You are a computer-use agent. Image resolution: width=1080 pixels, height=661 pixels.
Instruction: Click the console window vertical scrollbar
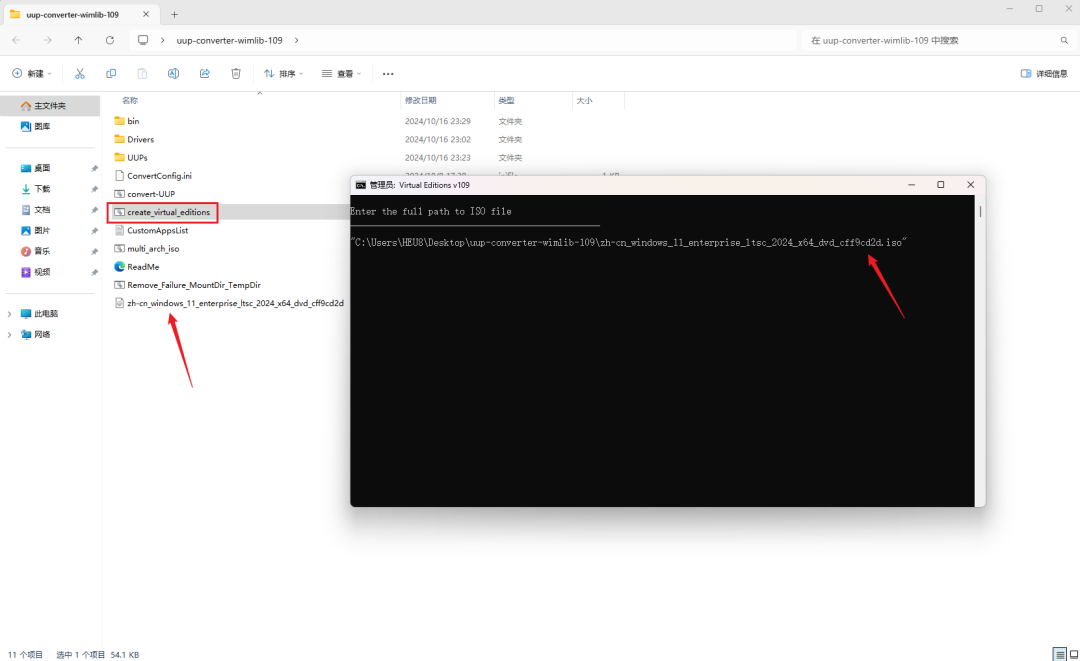click(x=980, y=350)
